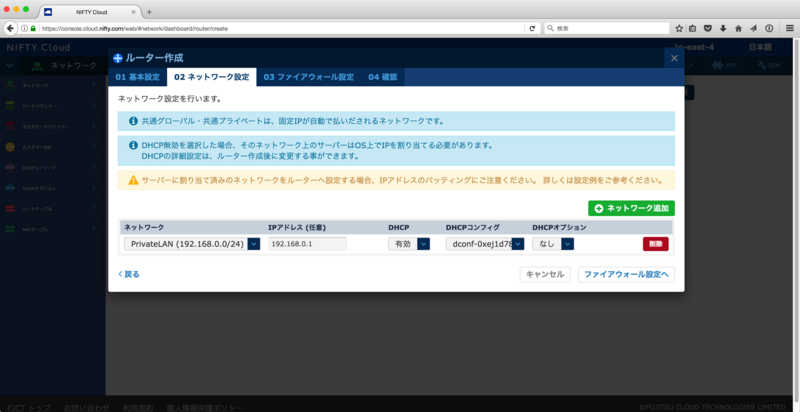The height and width of the screenshot is (412, 800).
Task: Select the 02 ネットワーク設定 tab
Action: click(212, 77)
